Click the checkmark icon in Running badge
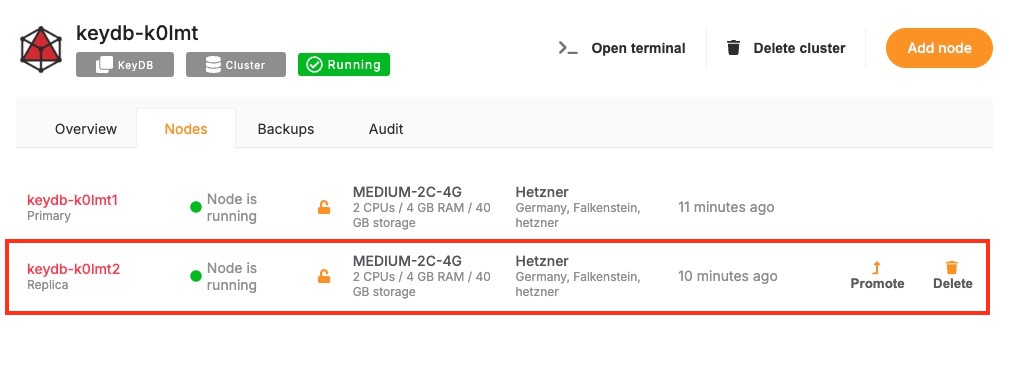Screen dimensions: 1009x373 tap(314, 65)
